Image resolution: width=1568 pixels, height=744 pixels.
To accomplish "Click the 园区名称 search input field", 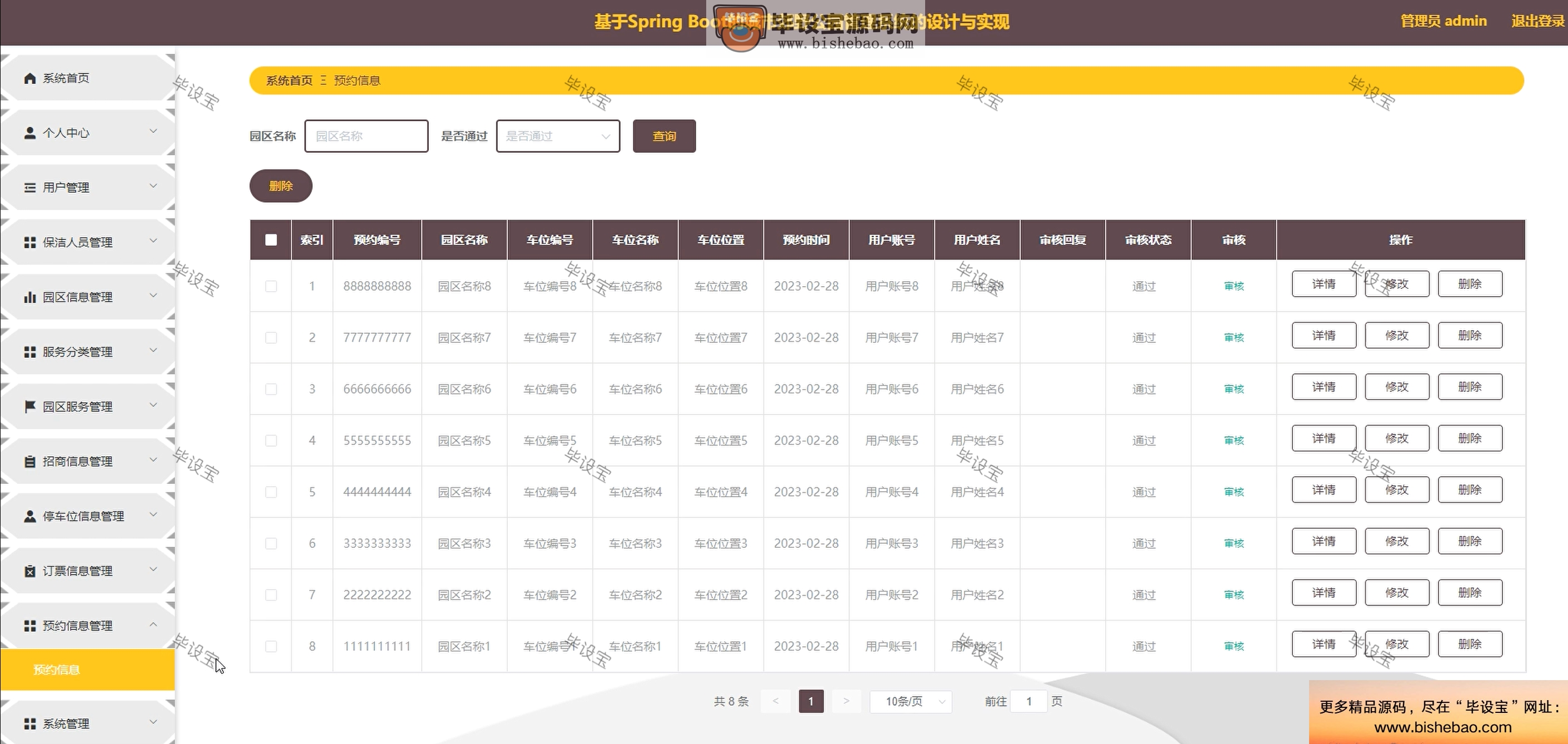I will coord(366,136).
